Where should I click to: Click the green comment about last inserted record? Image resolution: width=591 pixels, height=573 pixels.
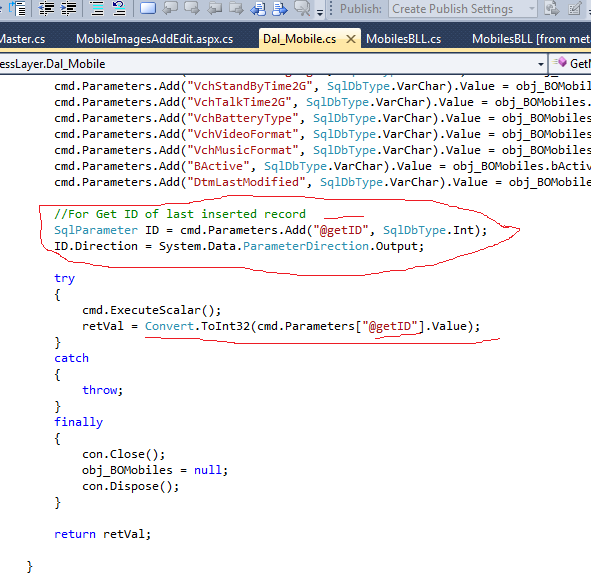(x=180, y=214)
